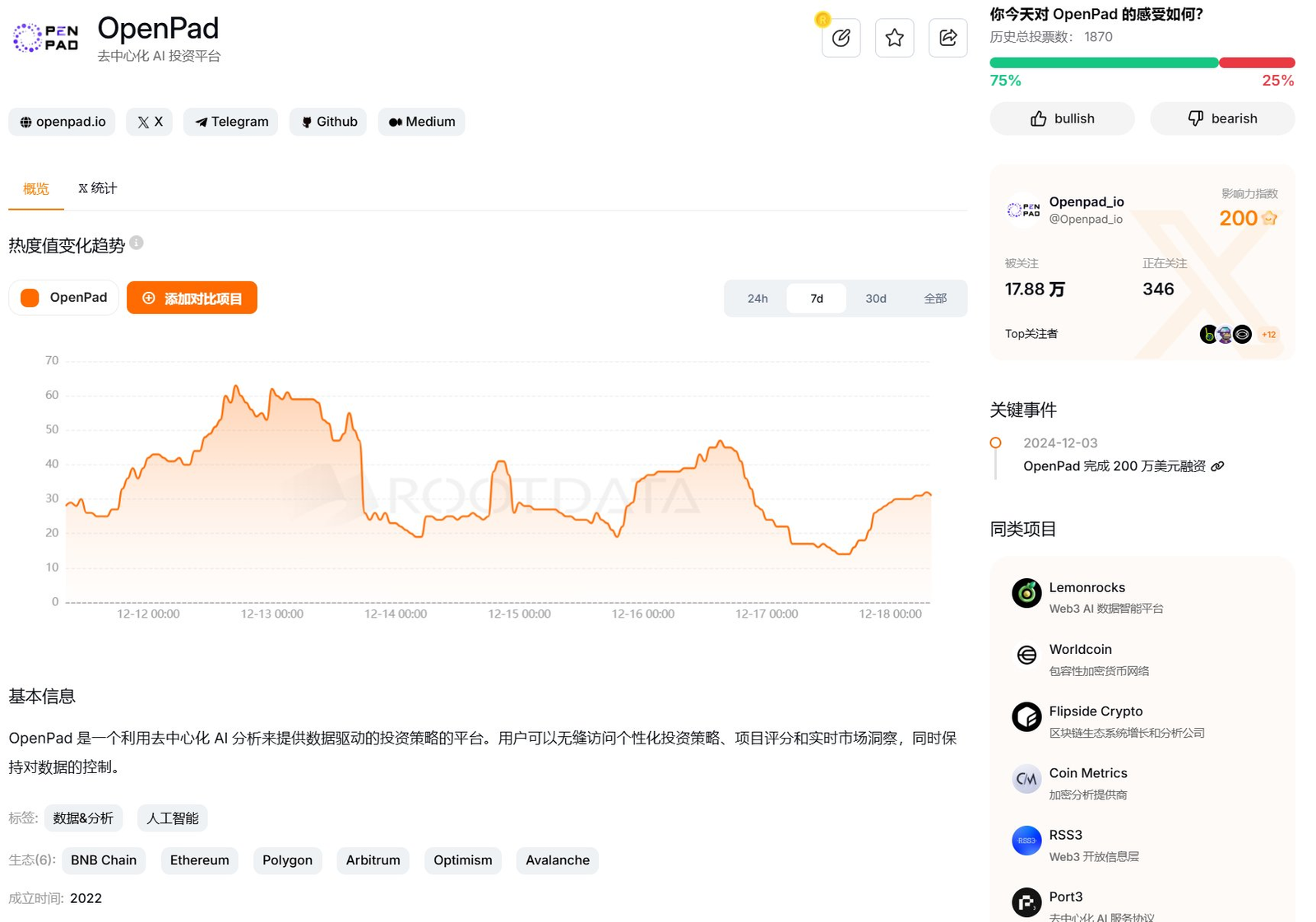This screenshot has width=1316, height=922.
Task: Click the Optimism ecosystem tag
Action: [463, 860]
